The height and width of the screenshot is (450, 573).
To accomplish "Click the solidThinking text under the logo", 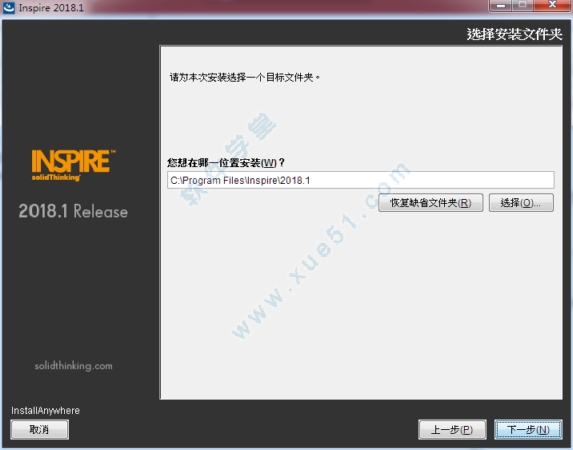I will pyautogui.click(x=56, y=178).
